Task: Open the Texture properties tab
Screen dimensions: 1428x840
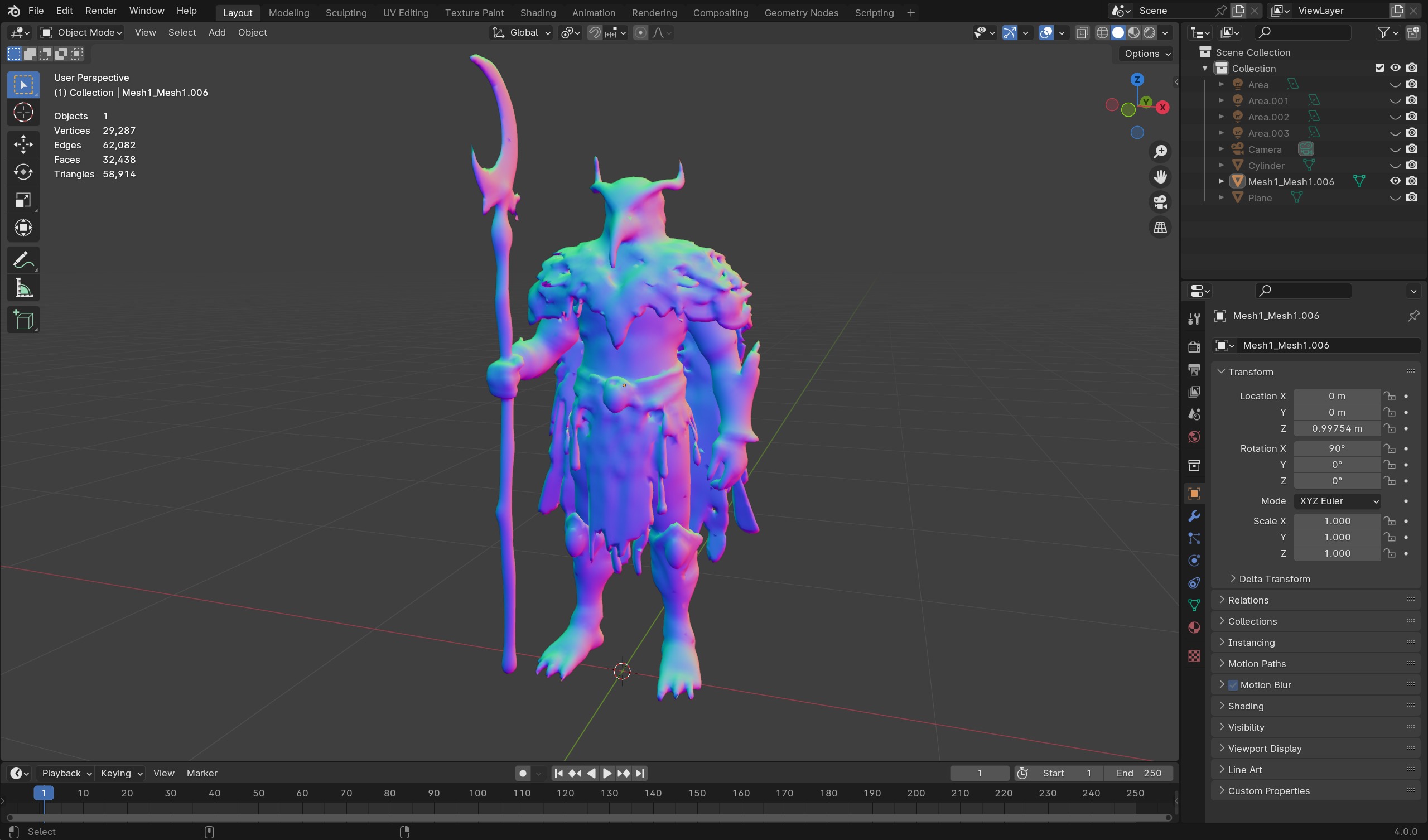Action: [x=1194, y=656]
